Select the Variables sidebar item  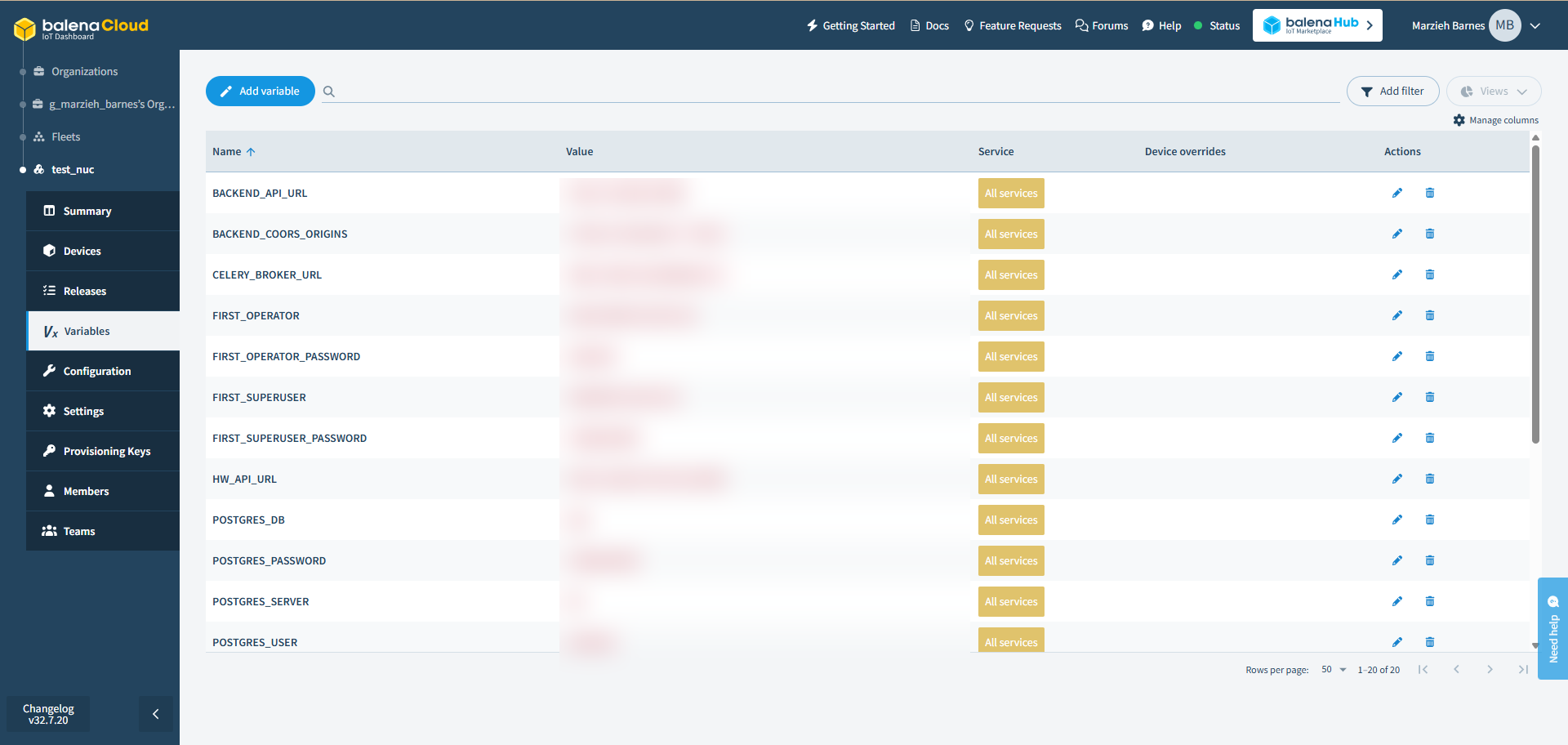point(103,331)
